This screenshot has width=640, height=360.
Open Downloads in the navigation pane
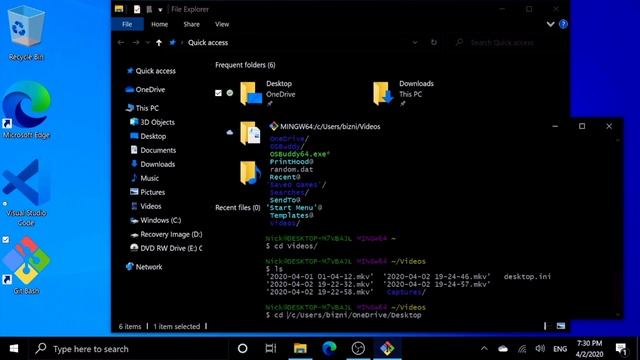point(157,164)
